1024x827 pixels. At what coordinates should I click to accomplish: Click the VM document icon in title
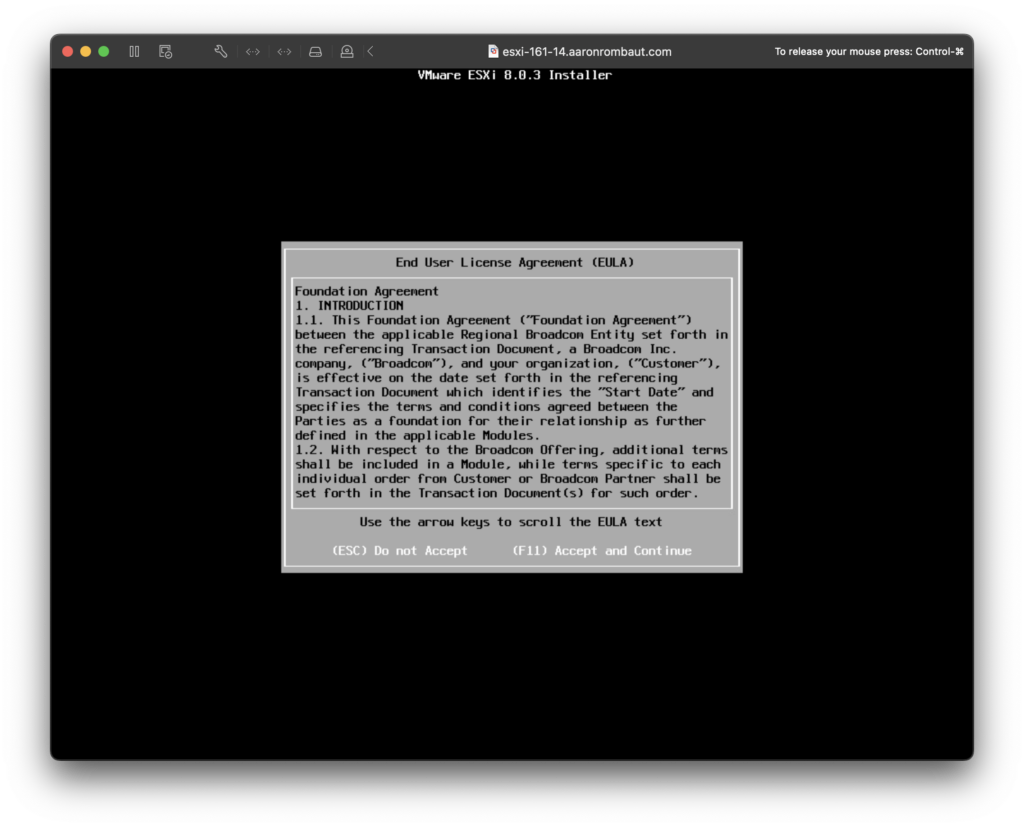click(x=493, y=51)
